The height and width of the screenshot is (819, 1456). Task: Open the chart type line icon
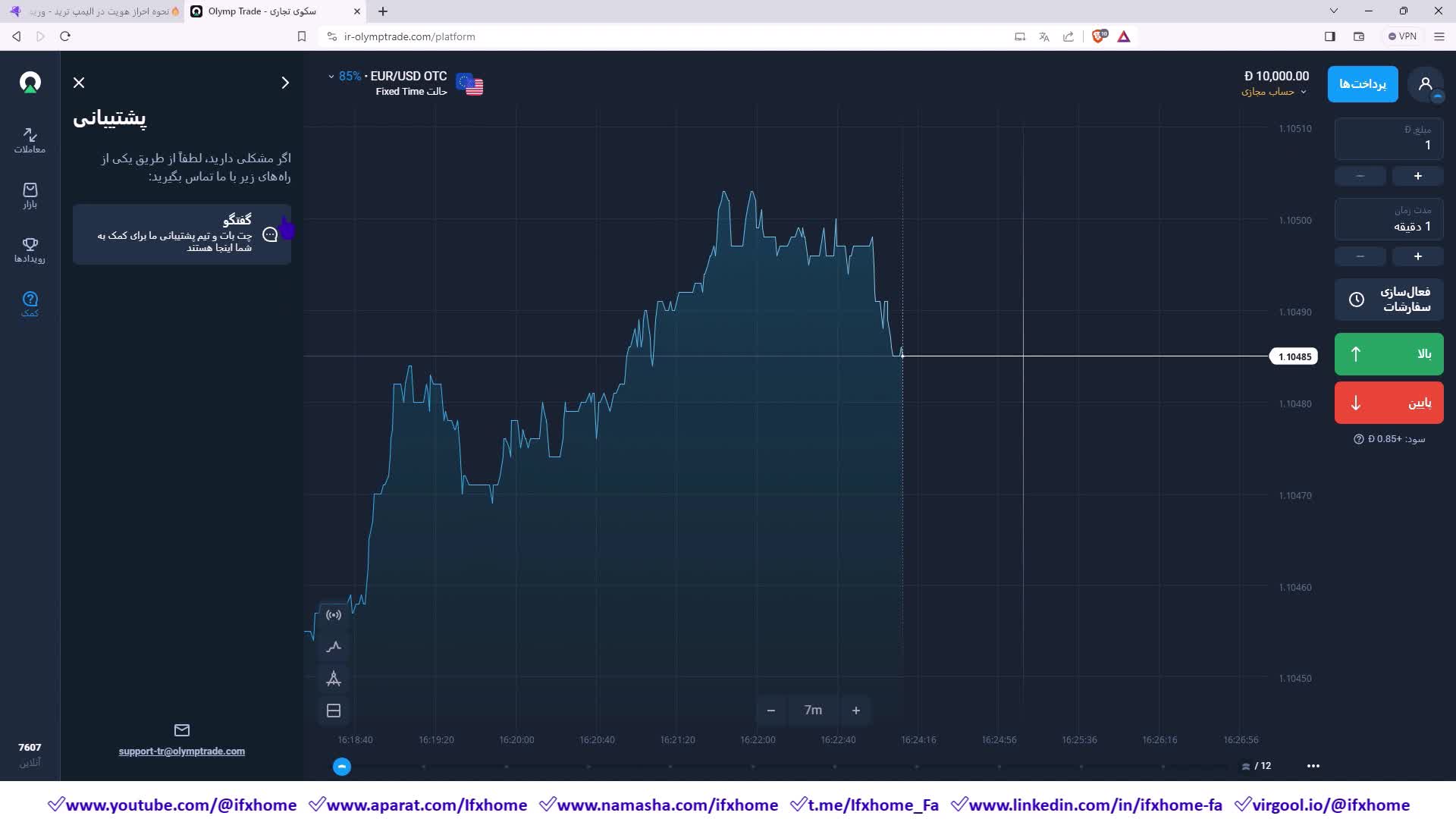[x=334, y=647]
